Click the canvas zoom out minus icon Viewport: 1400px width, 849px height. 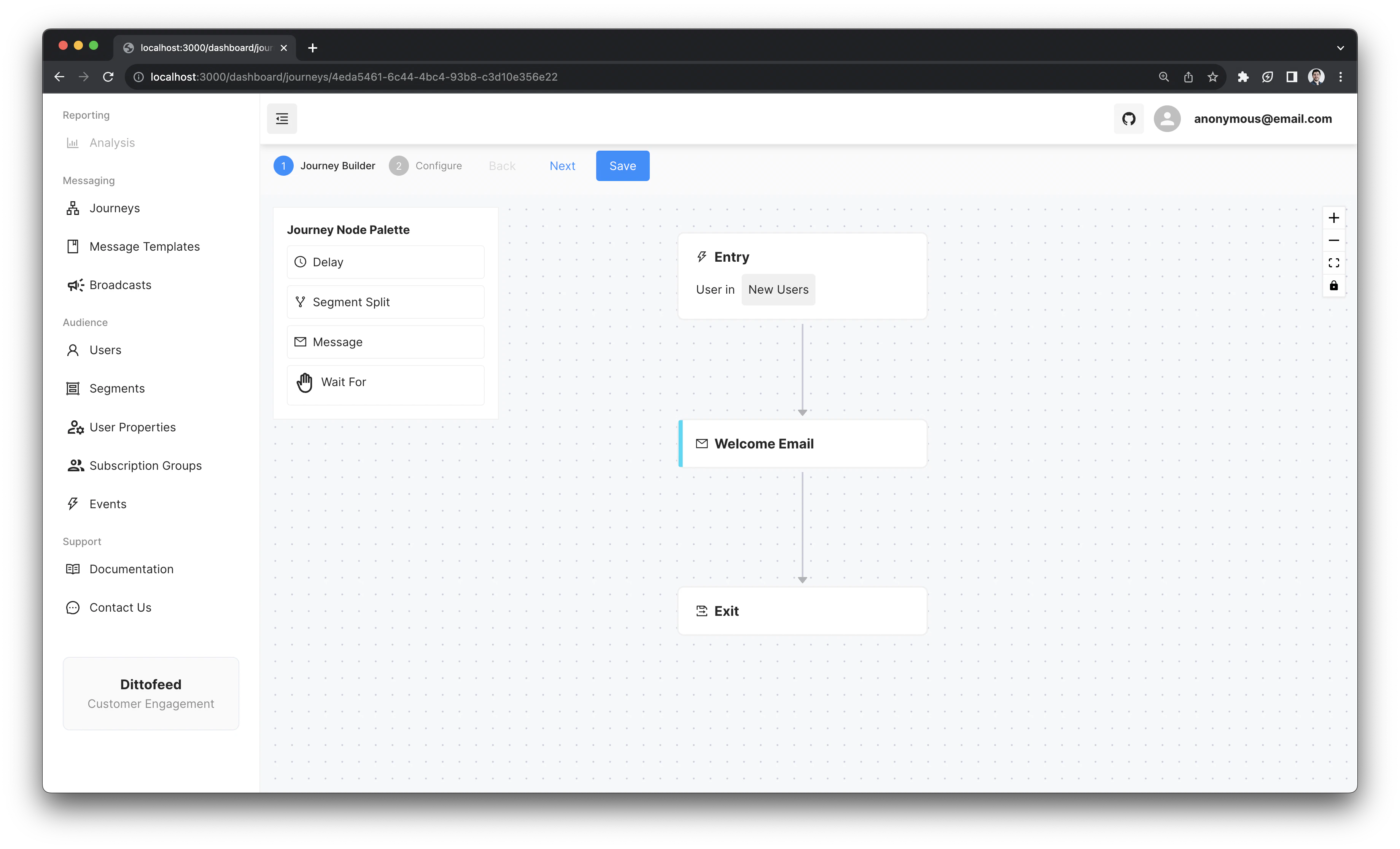coord(1333,240)
